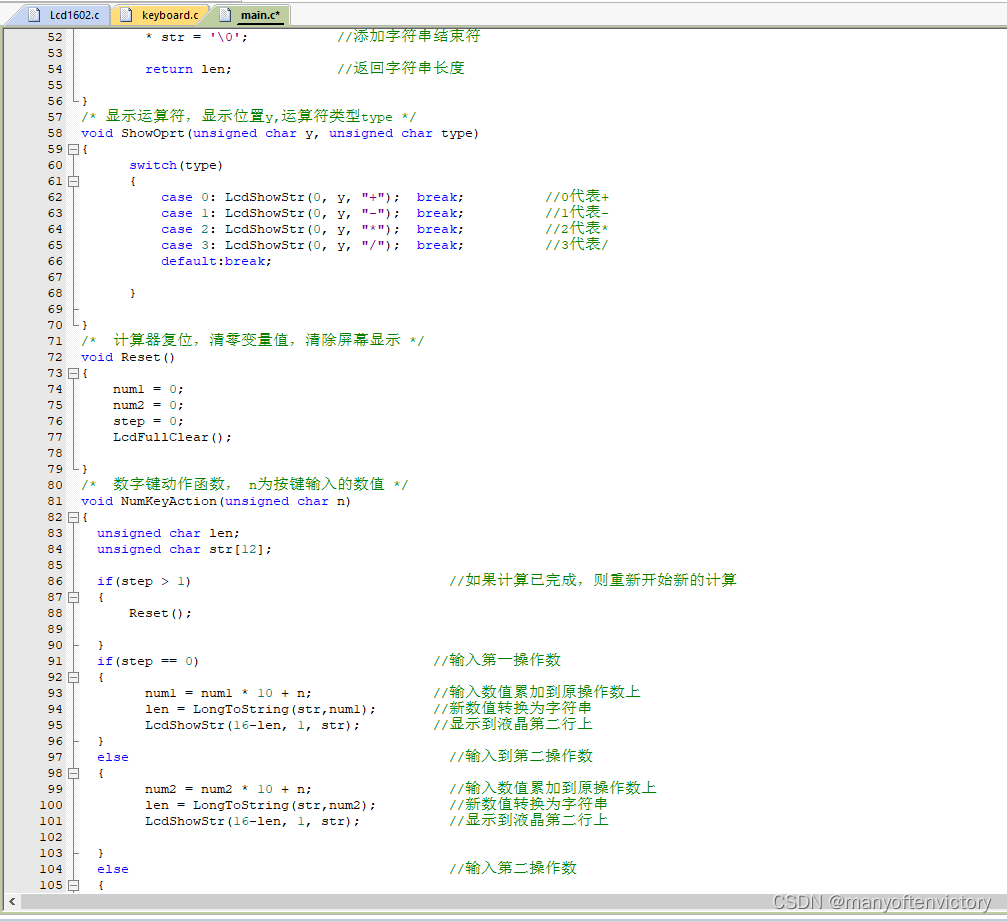Collapse fold marker at line 105
Screen dimensions: 1007x922
[x=73, y=885]
